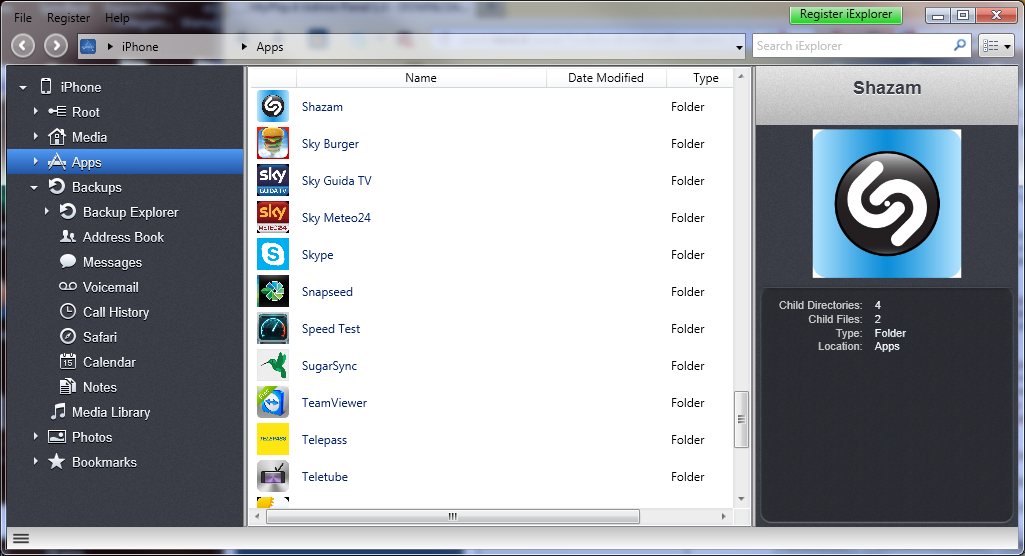Click the SugarSync hummingbird icon

pos(273,365)
